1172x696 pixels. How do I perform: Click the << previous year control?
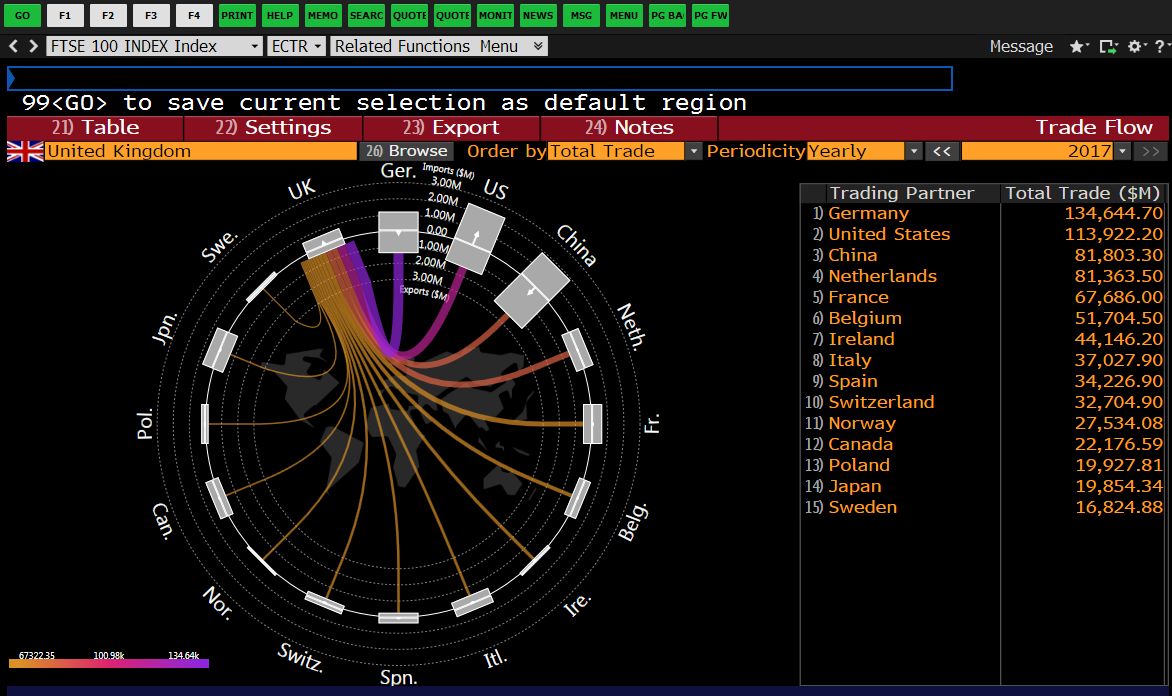[940, 150]
